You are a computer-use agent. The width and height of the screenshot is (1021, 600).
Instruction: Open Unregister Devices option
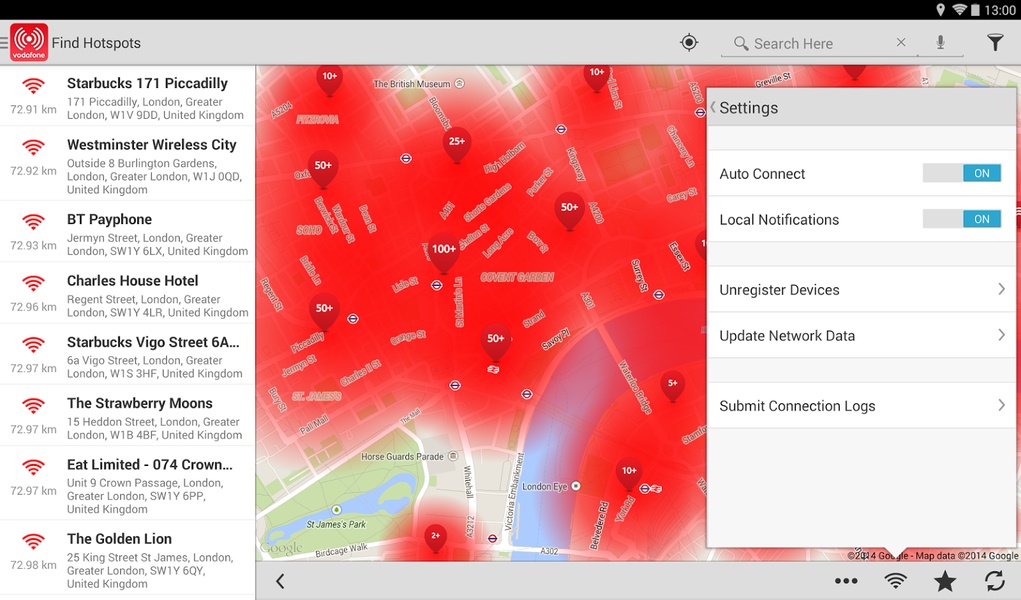point(861,289)
